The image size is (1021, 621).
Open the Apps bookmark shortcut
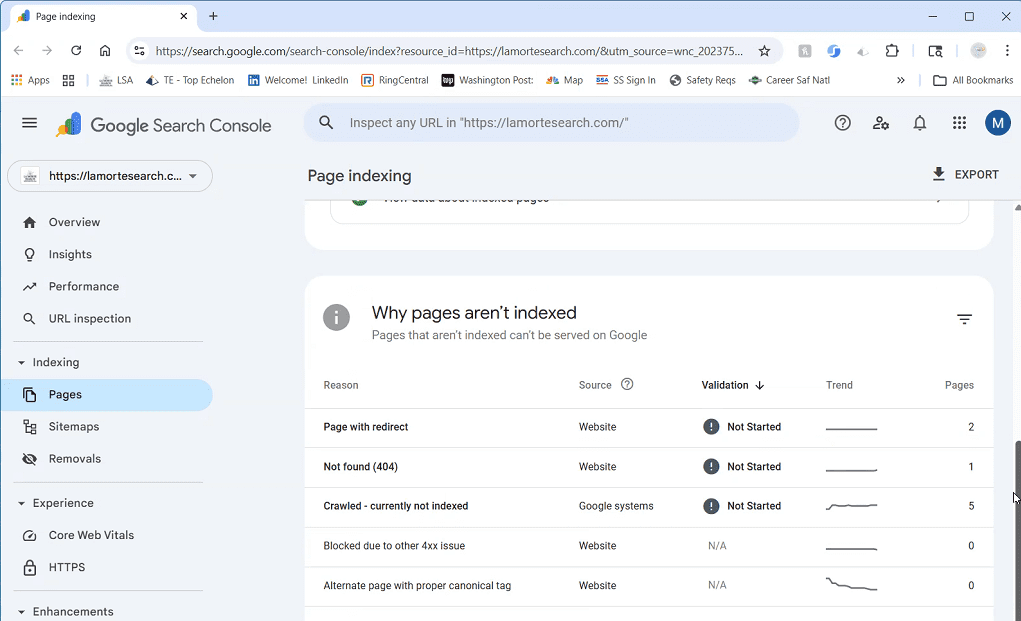coord(31,80)
